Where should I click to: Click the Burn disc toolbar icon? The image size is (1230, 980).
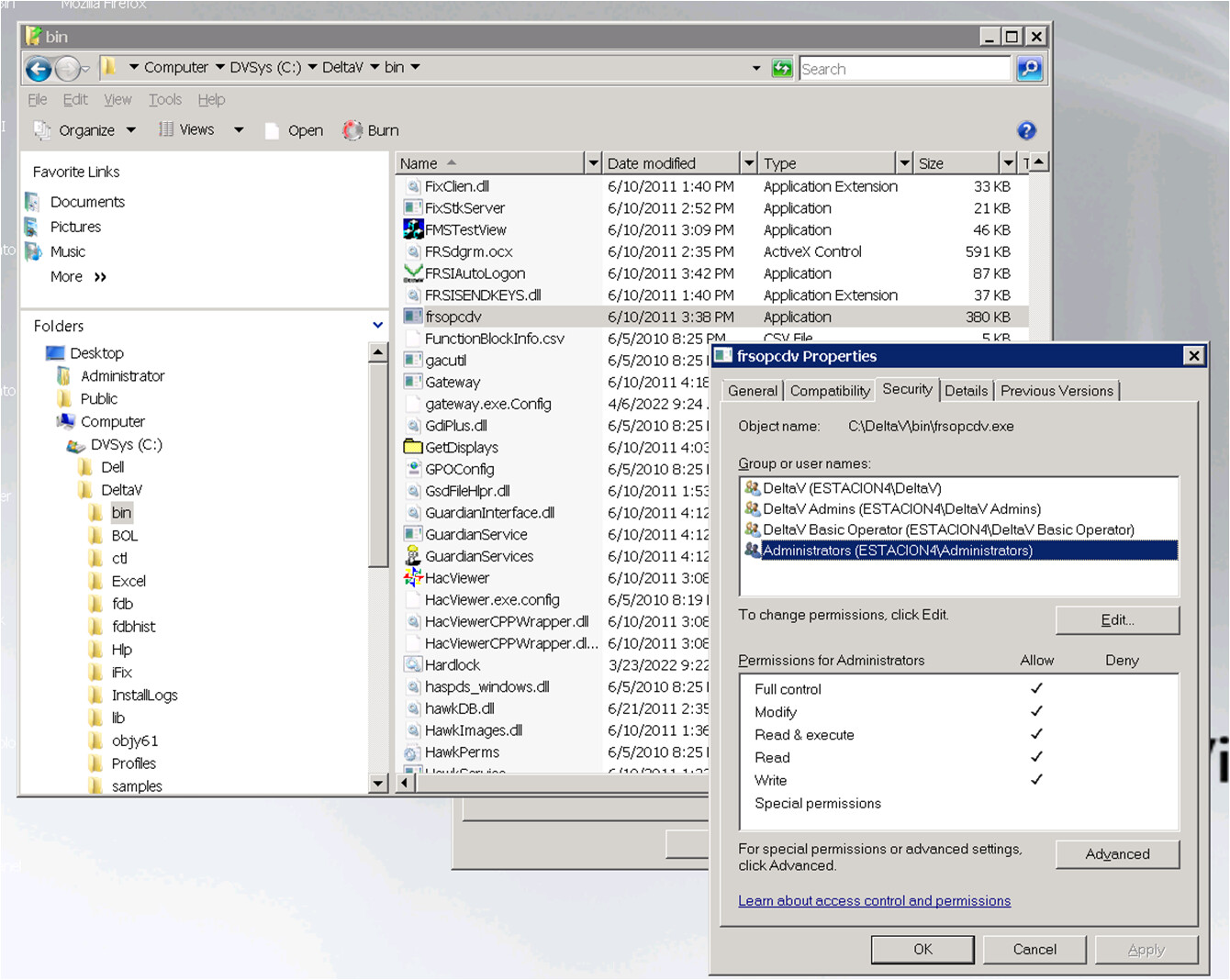click(x=352, y=130)
